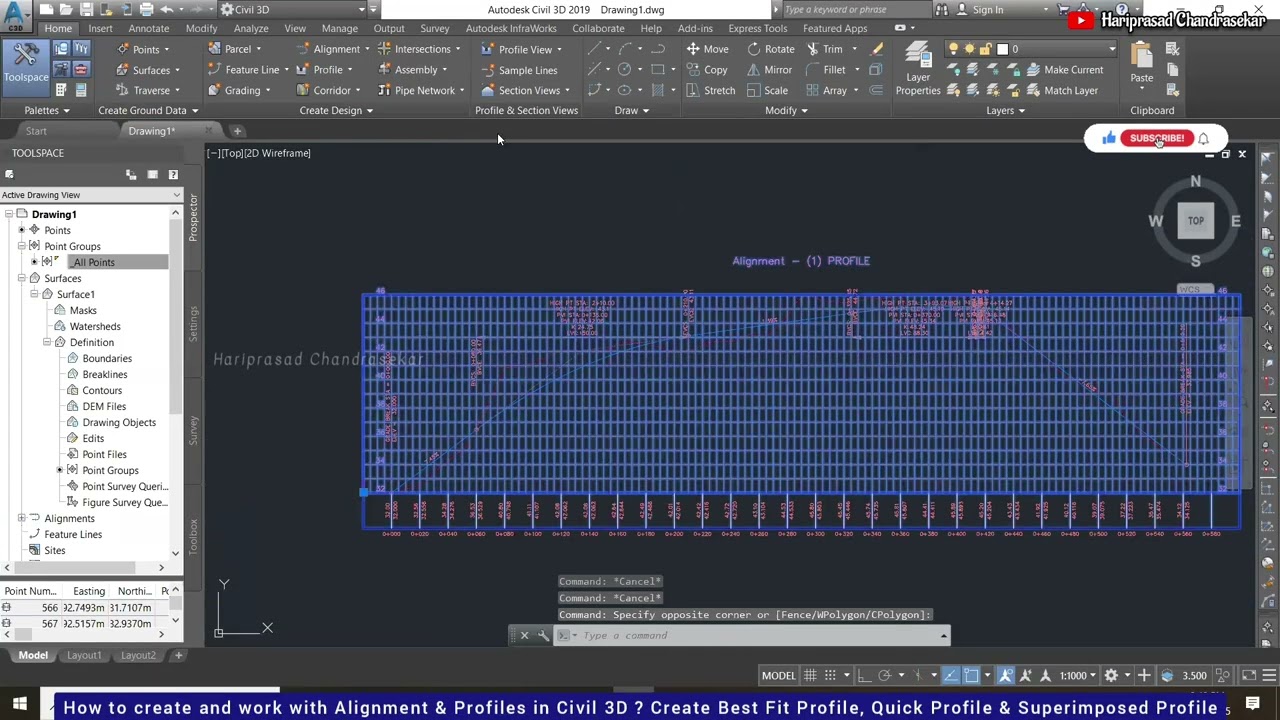Toggle snap mode in status bar

pyautogui.click(x=829, y=676)
